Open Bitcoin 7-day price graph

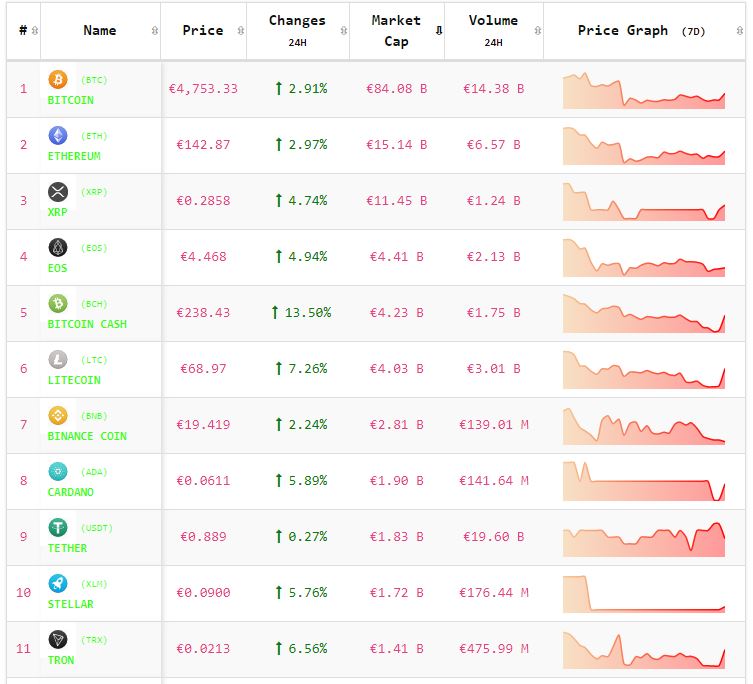644,90
